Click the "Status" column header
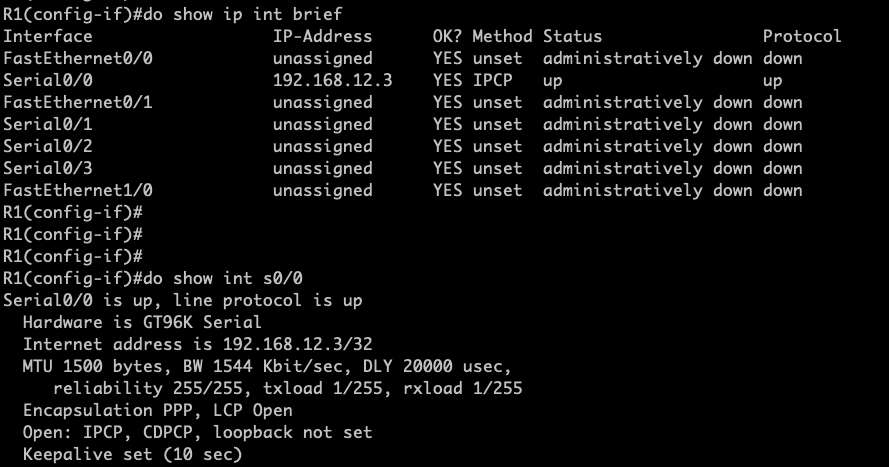Image resolution: width=889 pixels, height=467 pixels. click(x=572, y=36)
